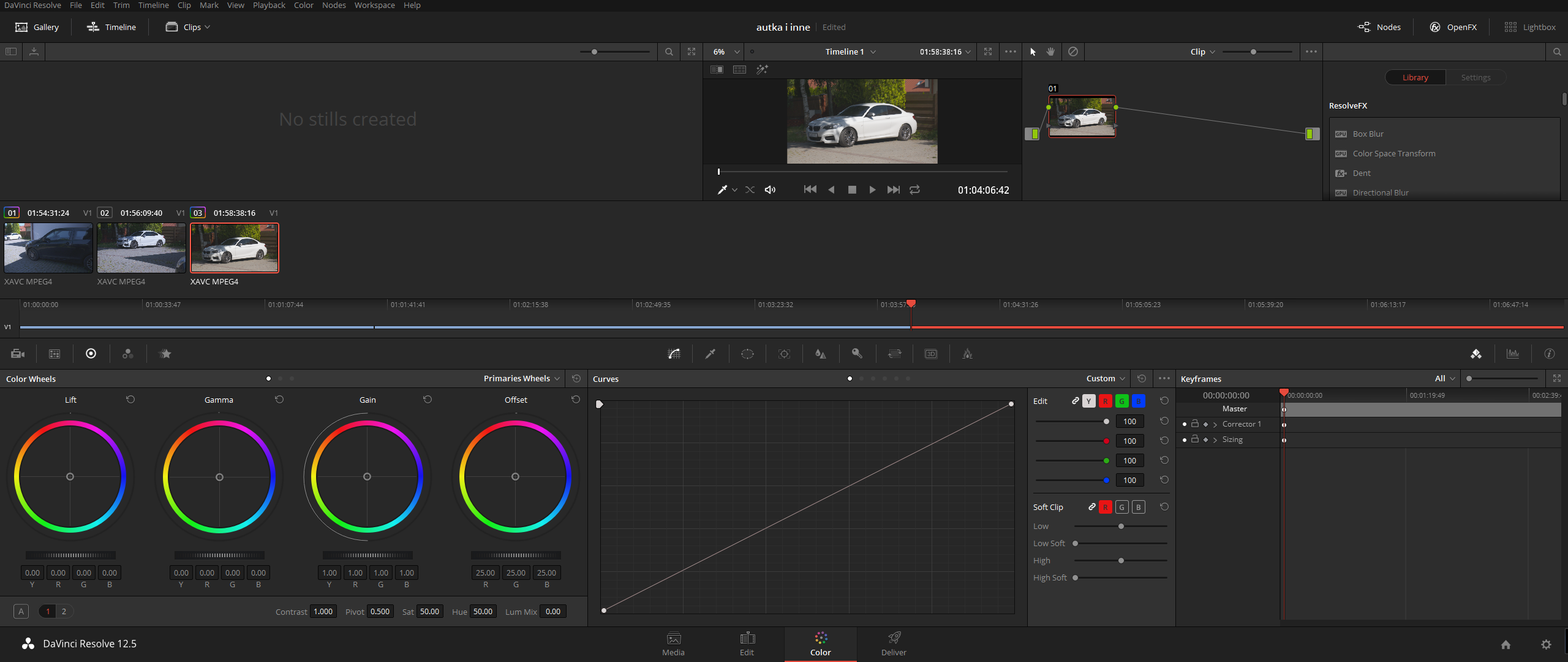Open the Curves Custom mode dropdown
1568x662 pixels.
coord(1106,379)
